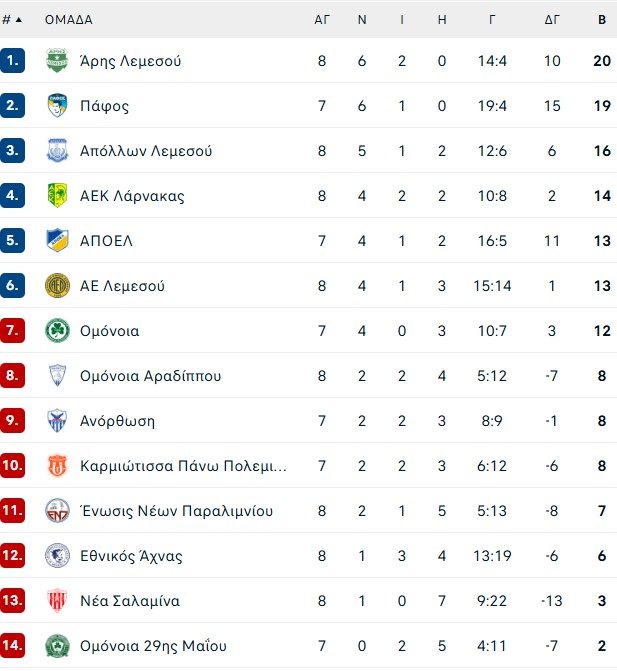Sort by ΑΓ matches played column

[322, 20]
